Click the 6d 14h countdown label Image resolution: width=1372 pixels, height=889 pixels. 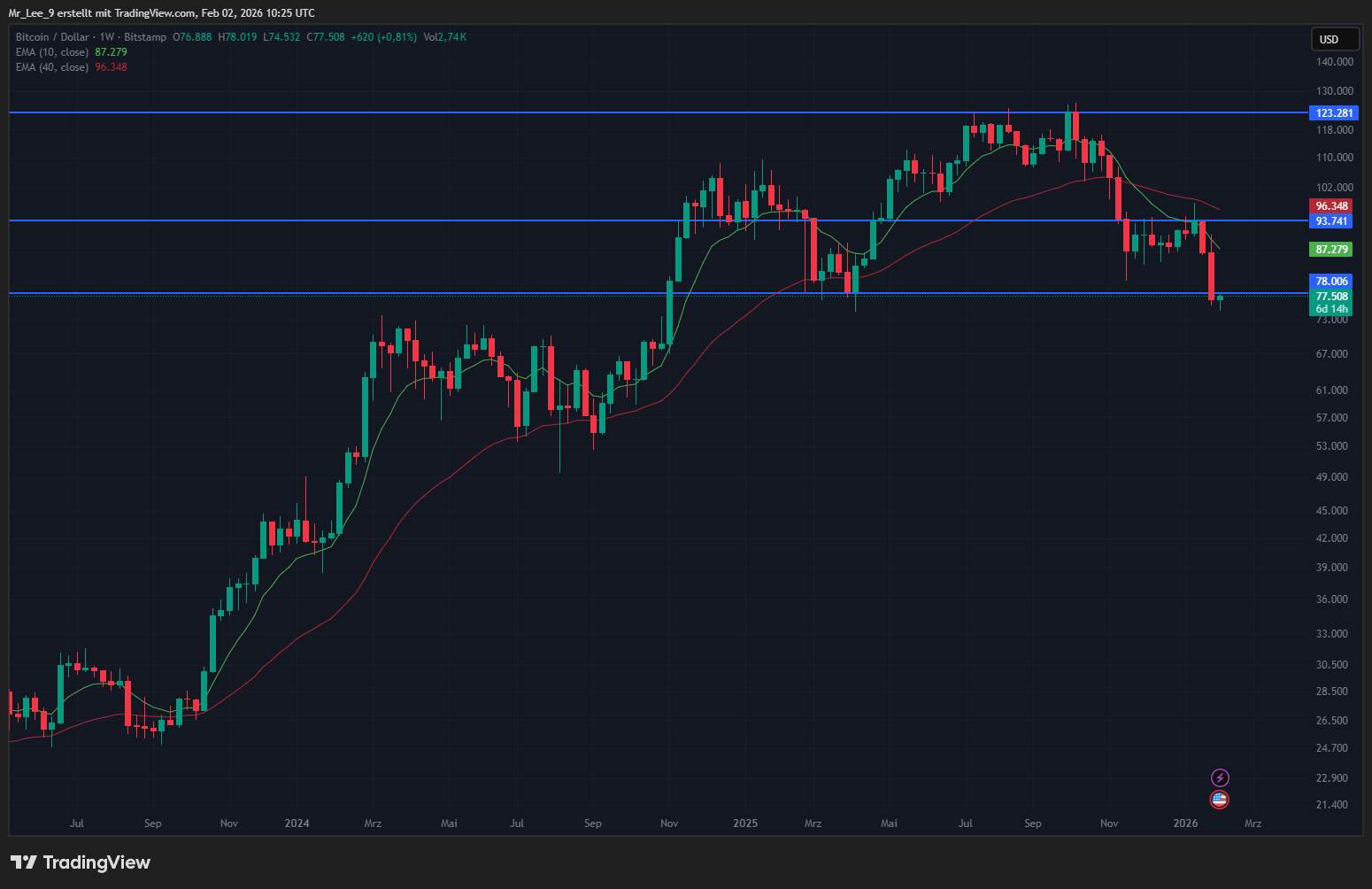pos(1331,309)
